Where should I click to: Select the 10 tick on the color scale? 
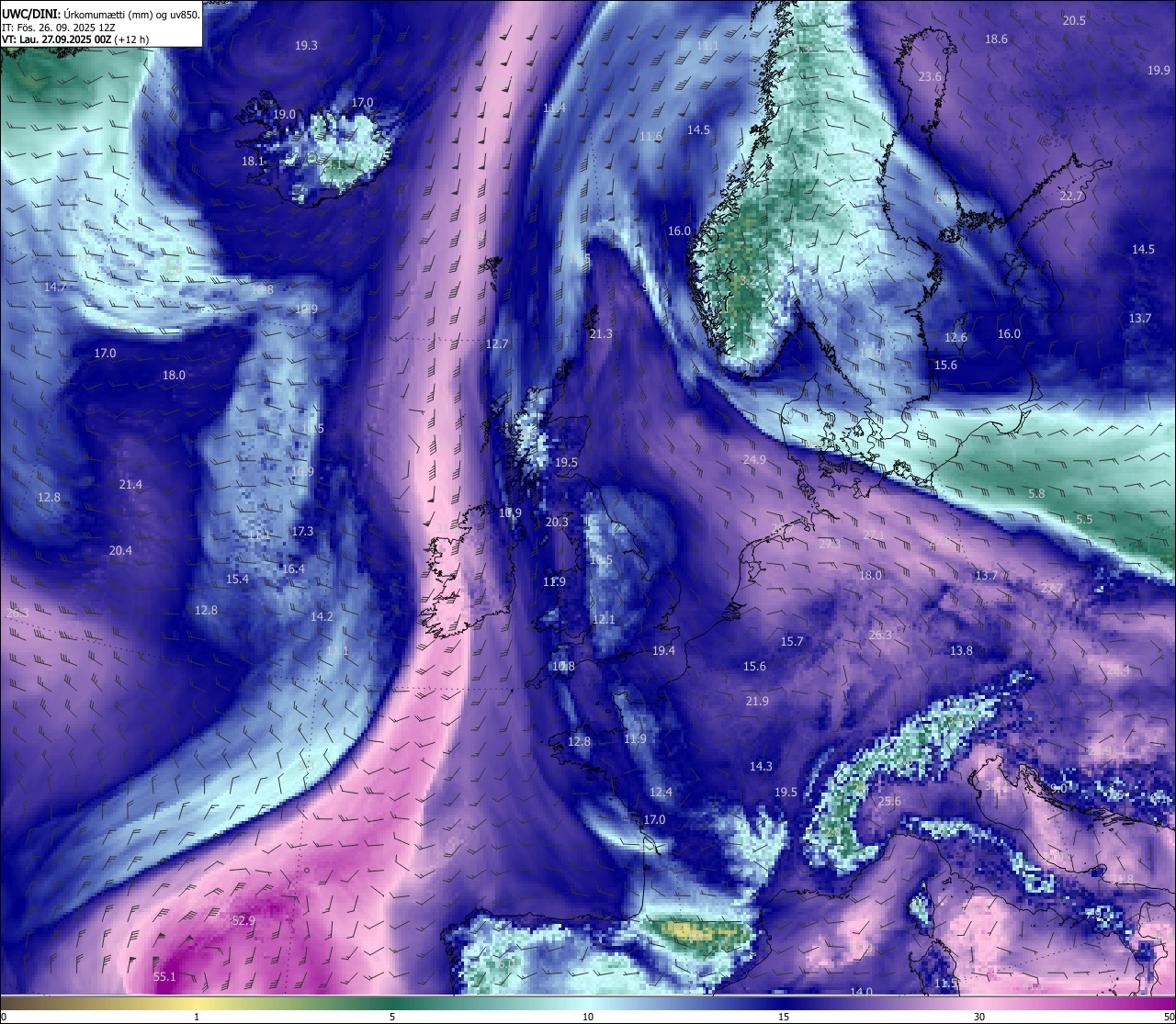587,1017
